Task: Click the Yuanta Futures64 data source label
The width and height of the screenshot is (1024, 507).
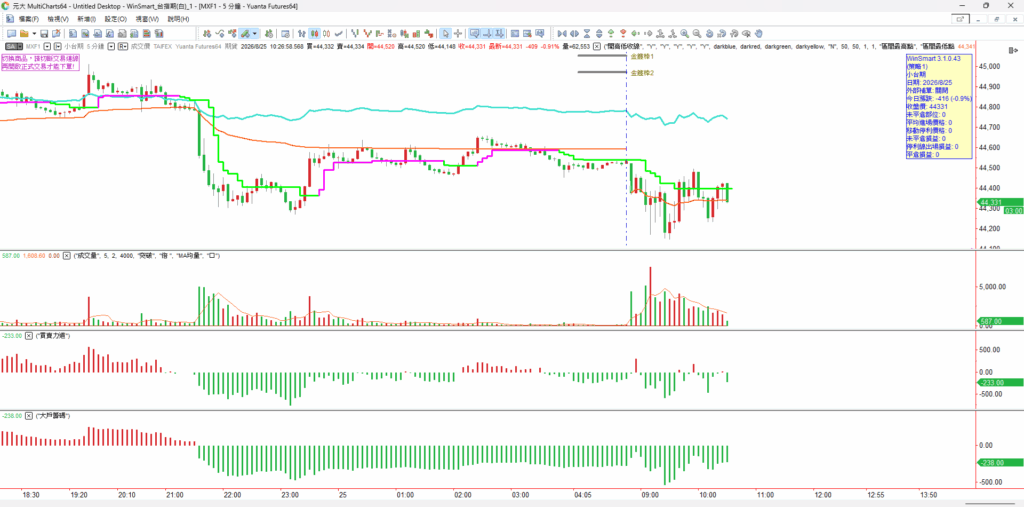Action: 198,46
